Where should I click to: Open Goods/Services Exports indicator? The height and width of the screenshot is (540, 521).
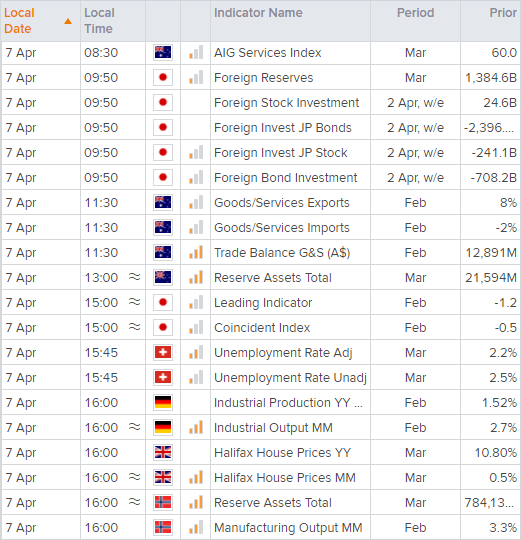[x=282, y=202]
